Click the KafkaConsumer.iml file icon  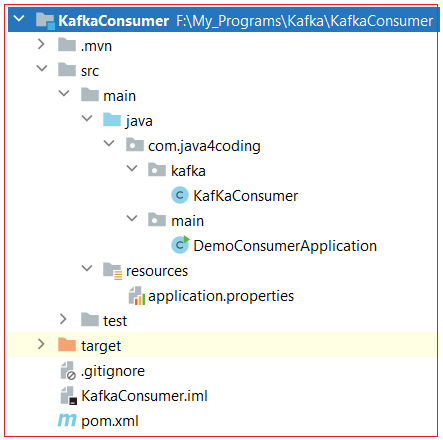(x=69, y=396)
